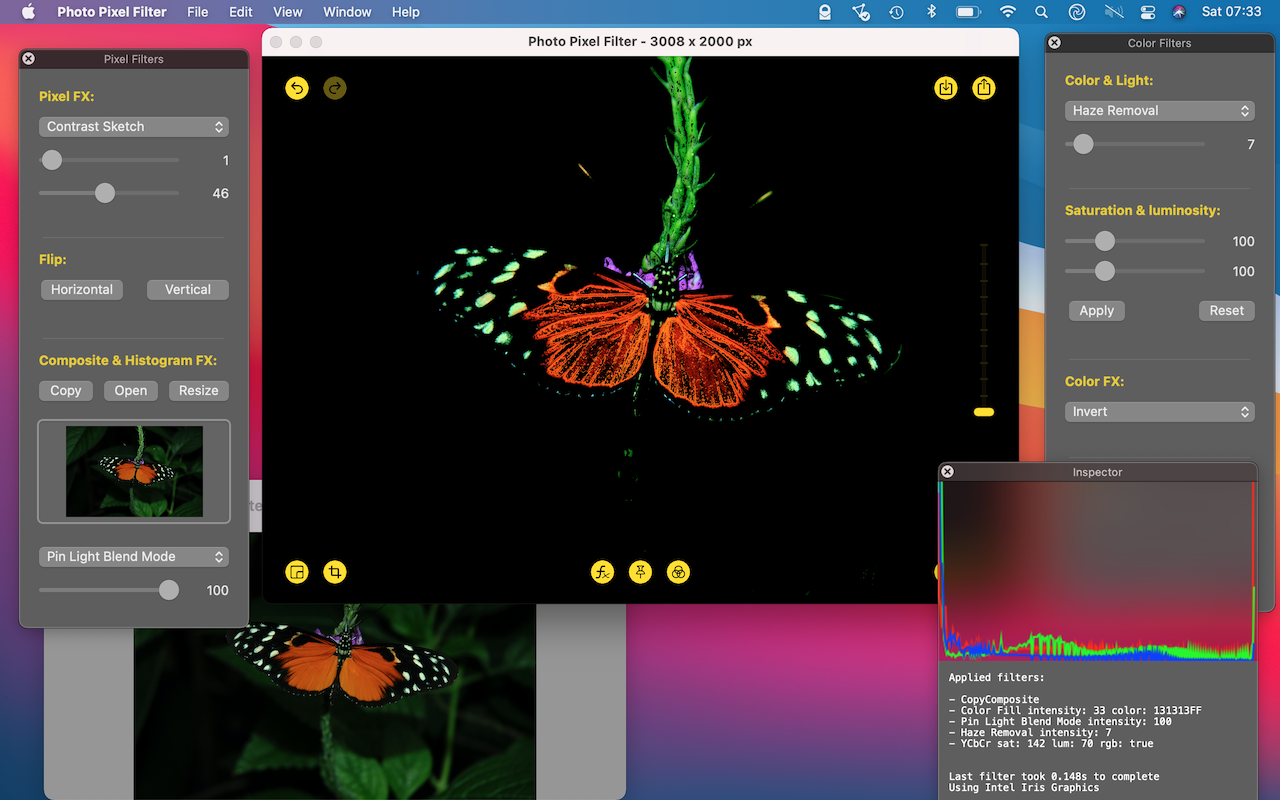
Task: Open the Pin Light Blend Mode dropdown
Action: tap(134, 557)
